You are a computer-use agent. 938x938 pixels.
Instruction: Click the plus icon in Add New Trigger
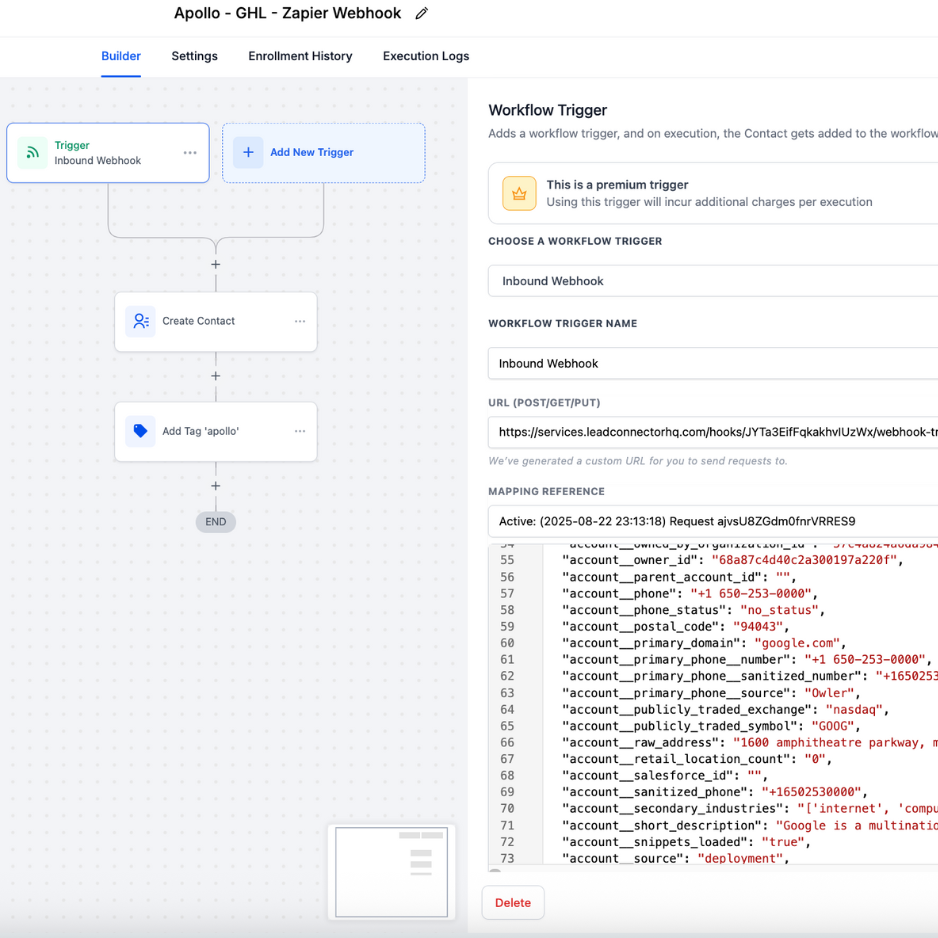248,153
